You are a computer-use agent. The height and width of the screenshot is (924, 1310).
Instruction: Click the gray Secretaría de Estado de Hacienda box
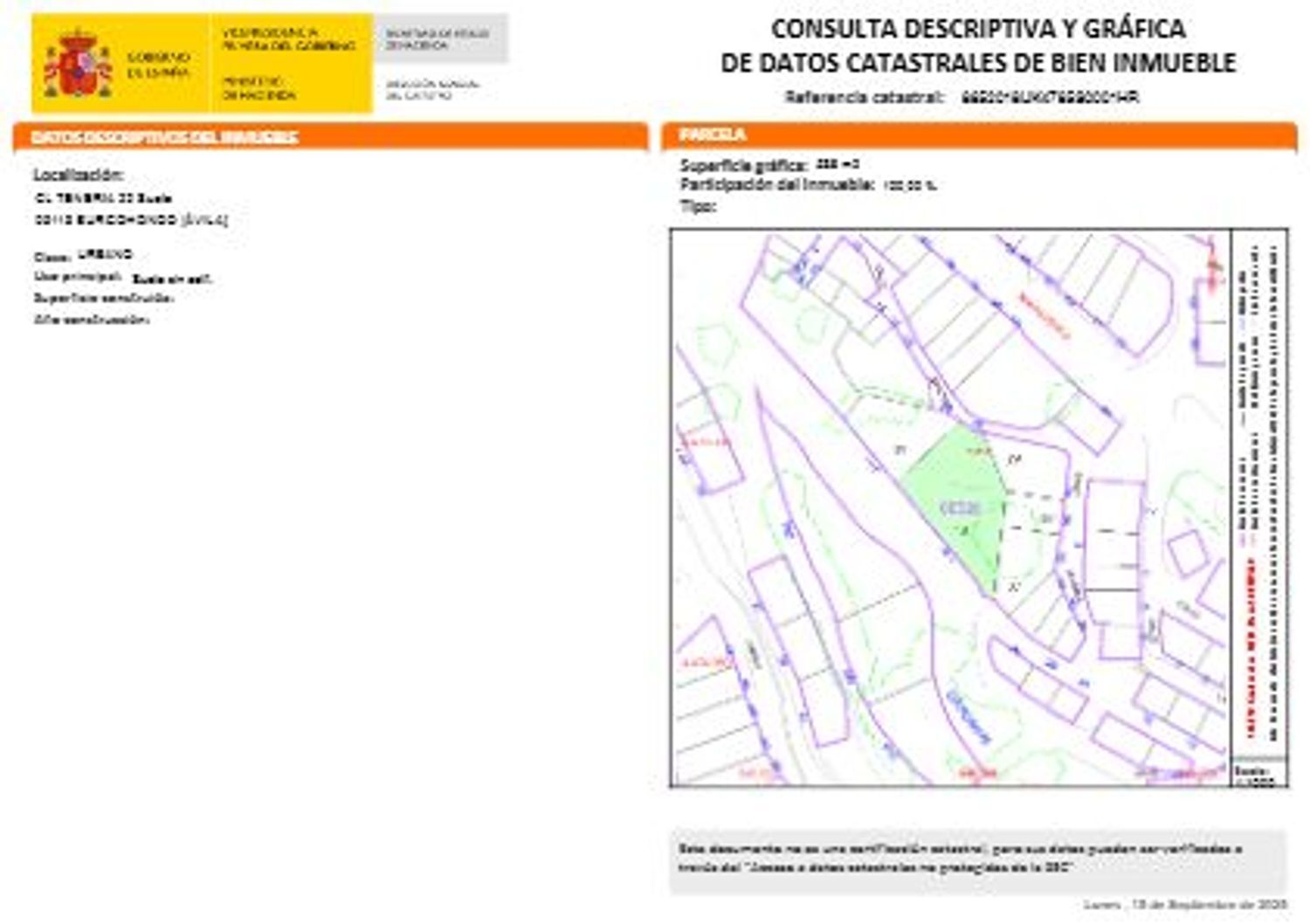click(x=440, y=38)
